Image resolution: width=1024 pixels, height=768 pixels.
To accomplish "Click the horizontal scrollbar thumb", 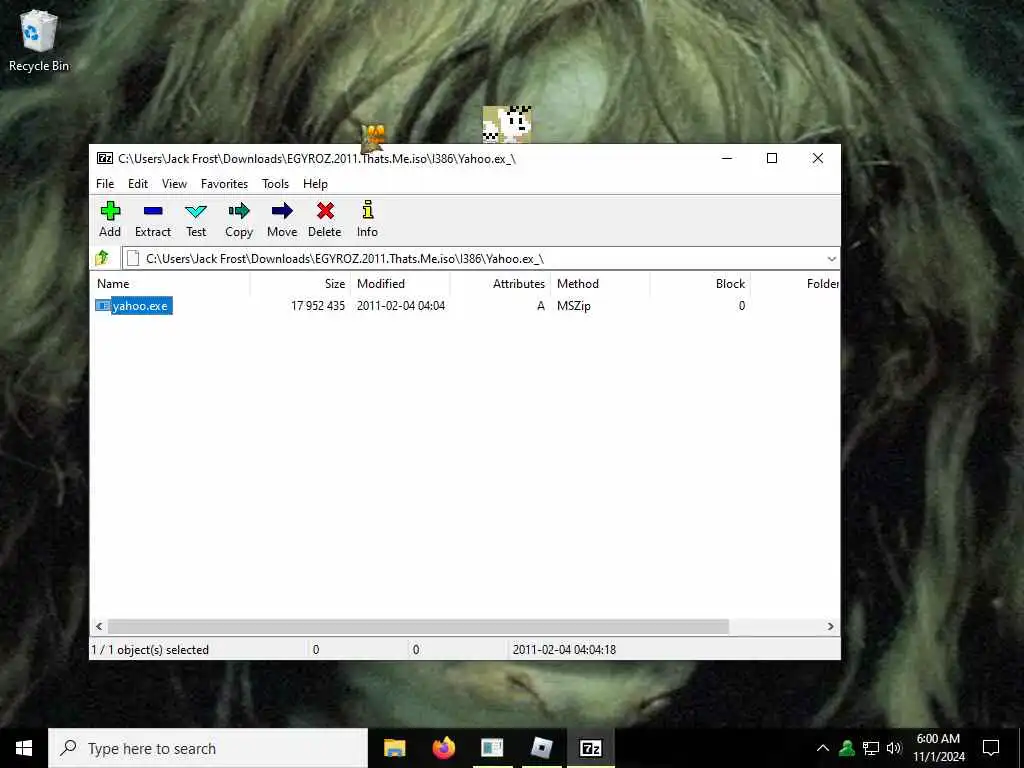I will pyautogui.click(x=418, y=626).
